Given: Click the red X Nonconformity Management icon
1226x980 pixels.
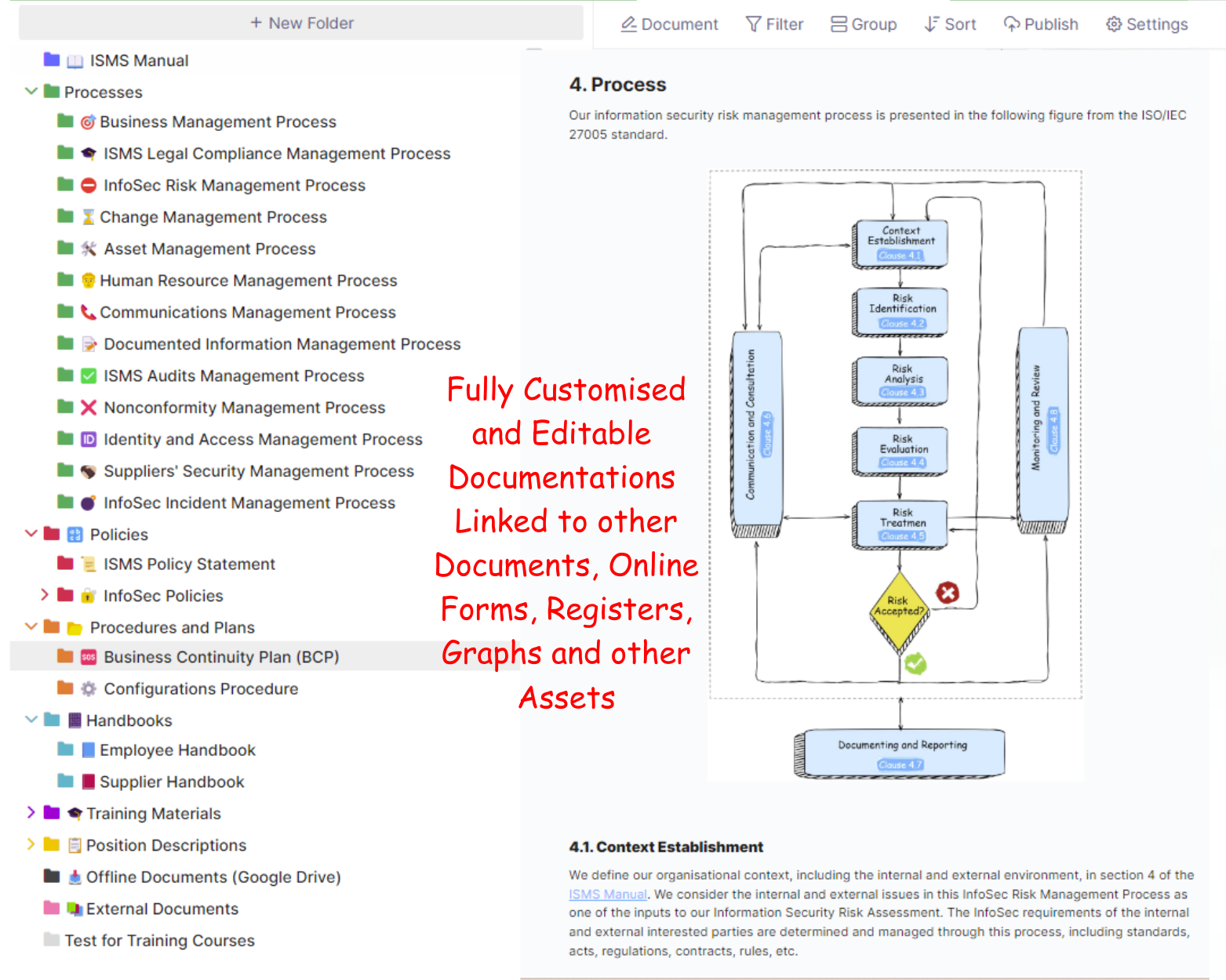Looking at the screenshot, I should coord(89,408).
